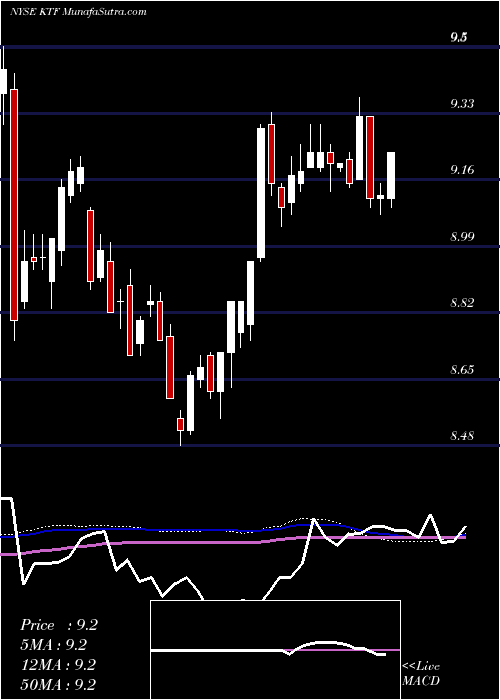
Task: Click the 9.33 price axis label
Action: click(462, 104)
